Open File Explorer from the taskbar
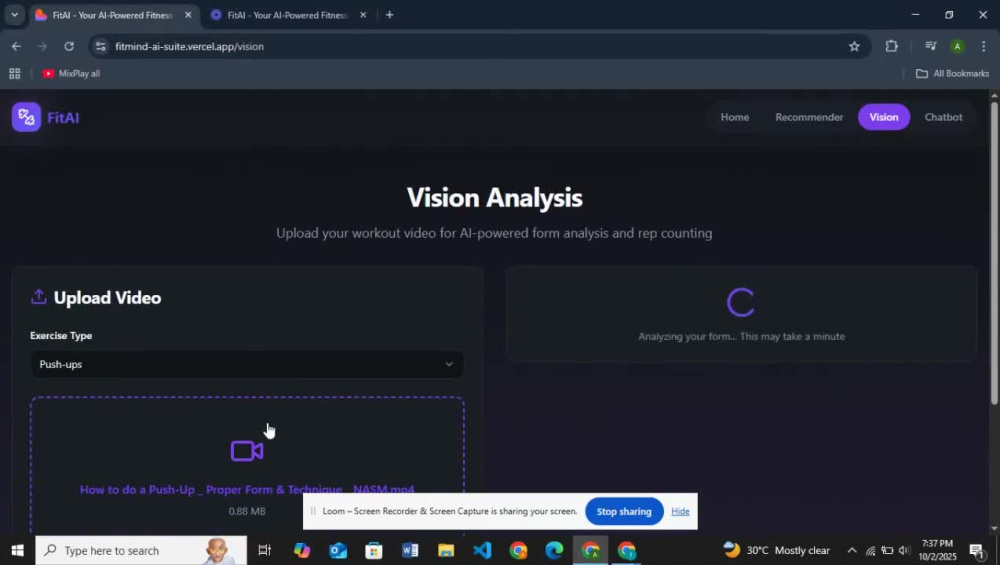Image resolution: width=1000 pixels, height=565 pixels. [x=446, y=550]
